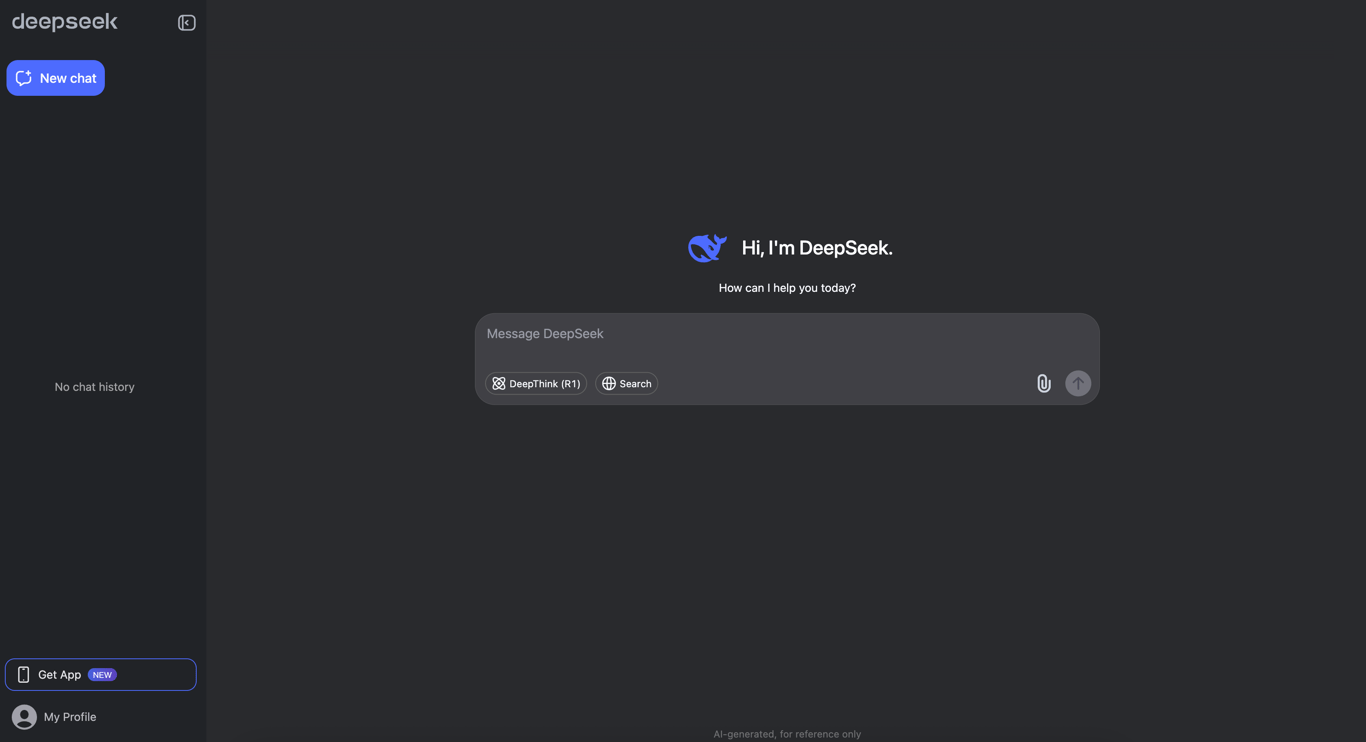Collapse the sidebar with the panel icon
This screenshot has width=1366, height=742.
[x=186, y=22]
